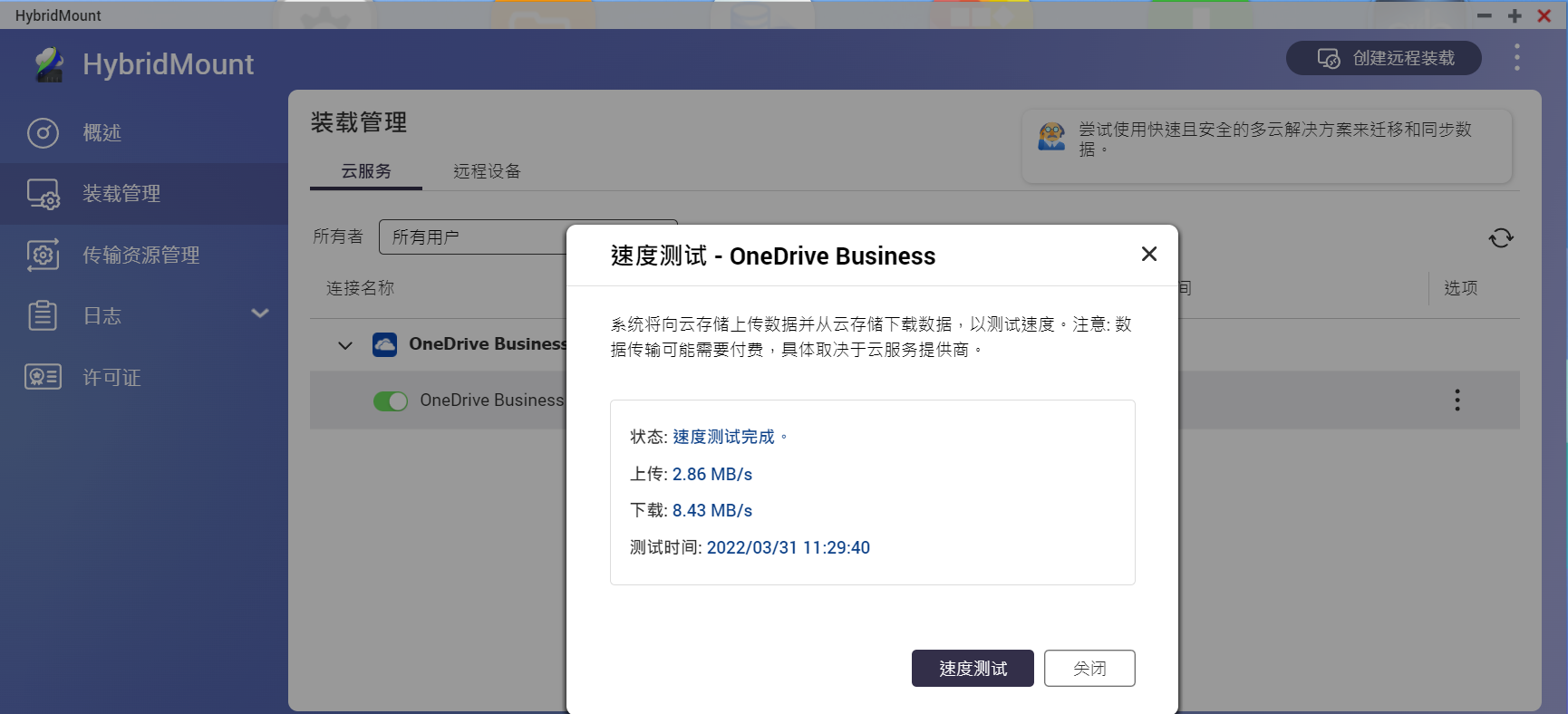
Task: Click the Connection Name (连接名称) column header
Action: point(361,288)
